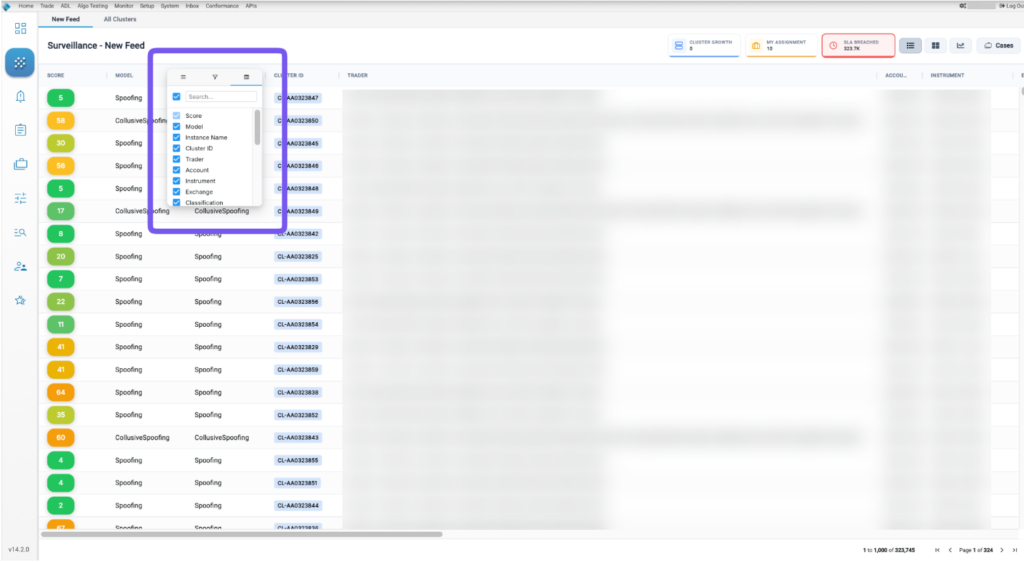Open cluster CL-AA0323825 link

tap(298, 257)
